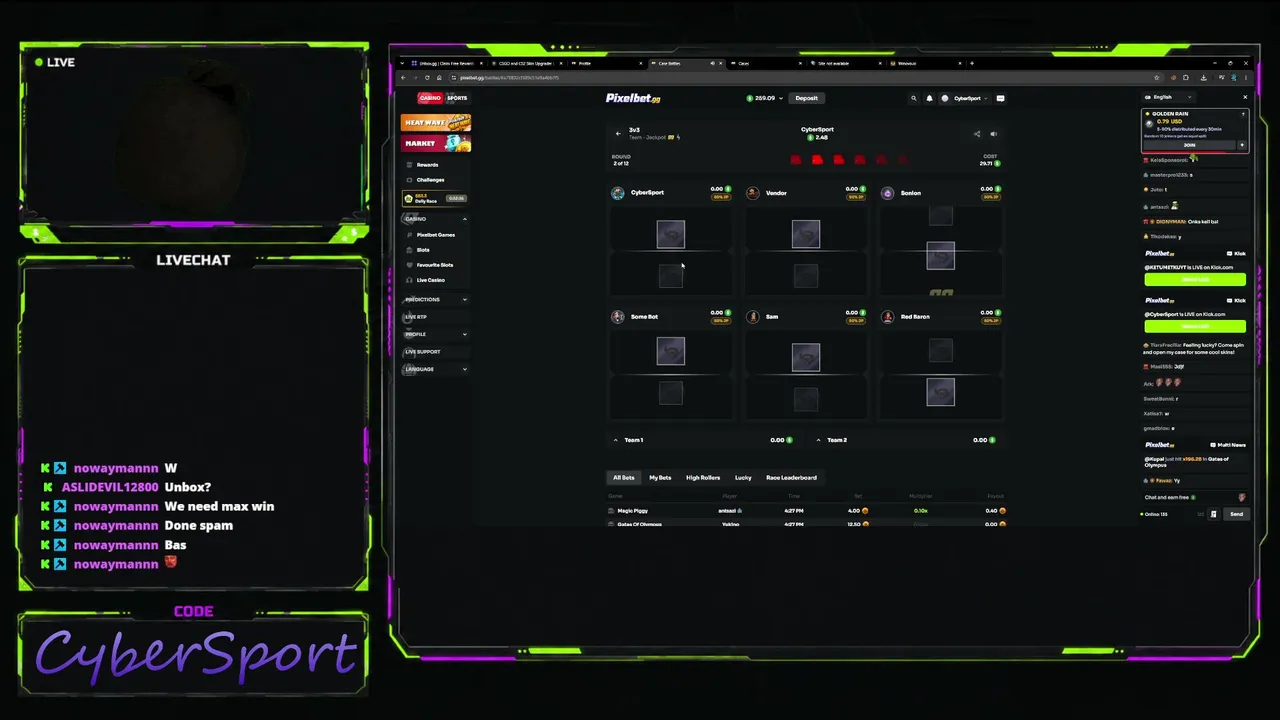The image size is (1280, 720).
Task: Expand the Team 1 section
Action: point(616,440)
